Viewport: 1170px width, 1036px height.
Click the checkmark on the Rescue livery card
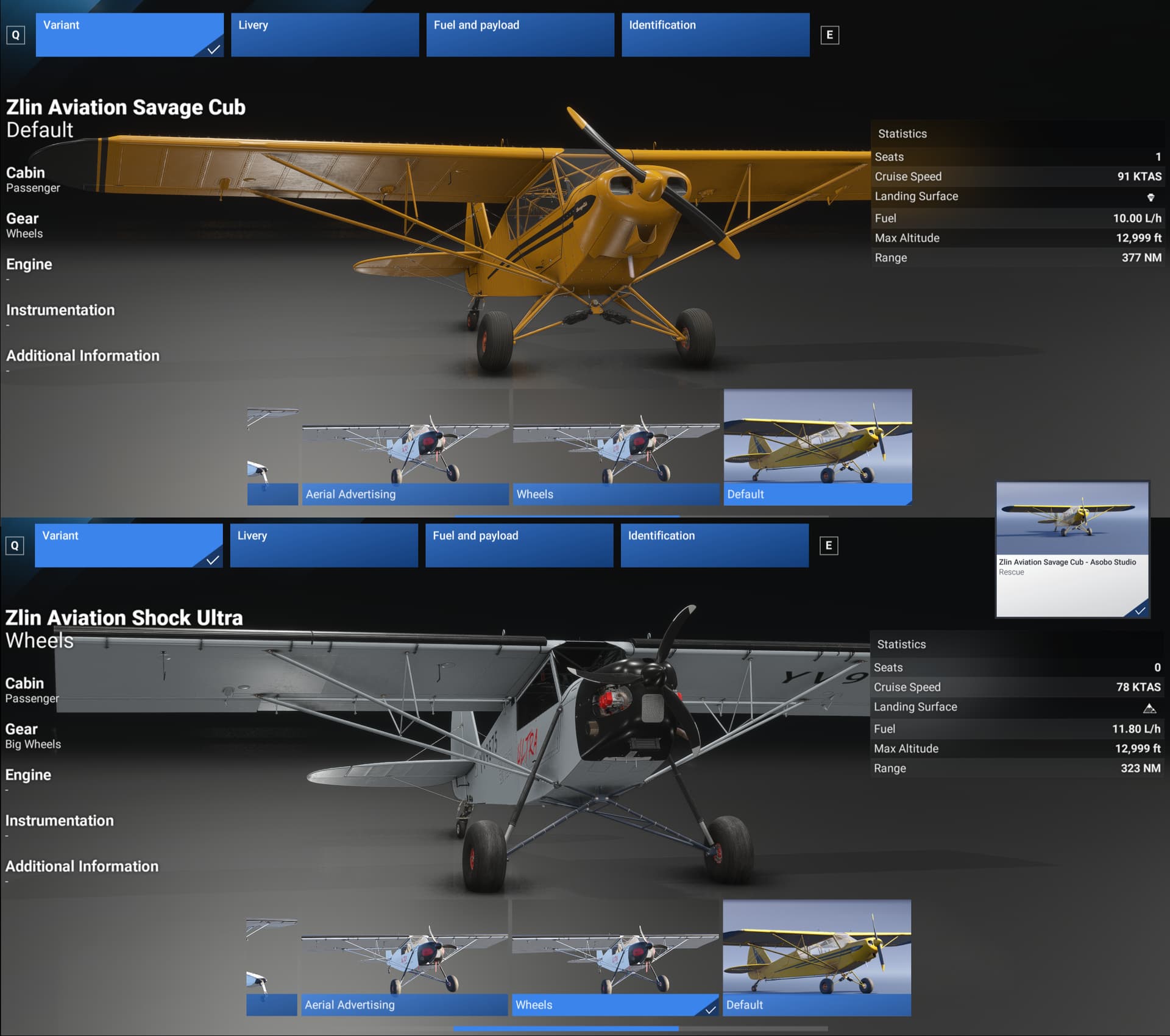point(1140,610)
